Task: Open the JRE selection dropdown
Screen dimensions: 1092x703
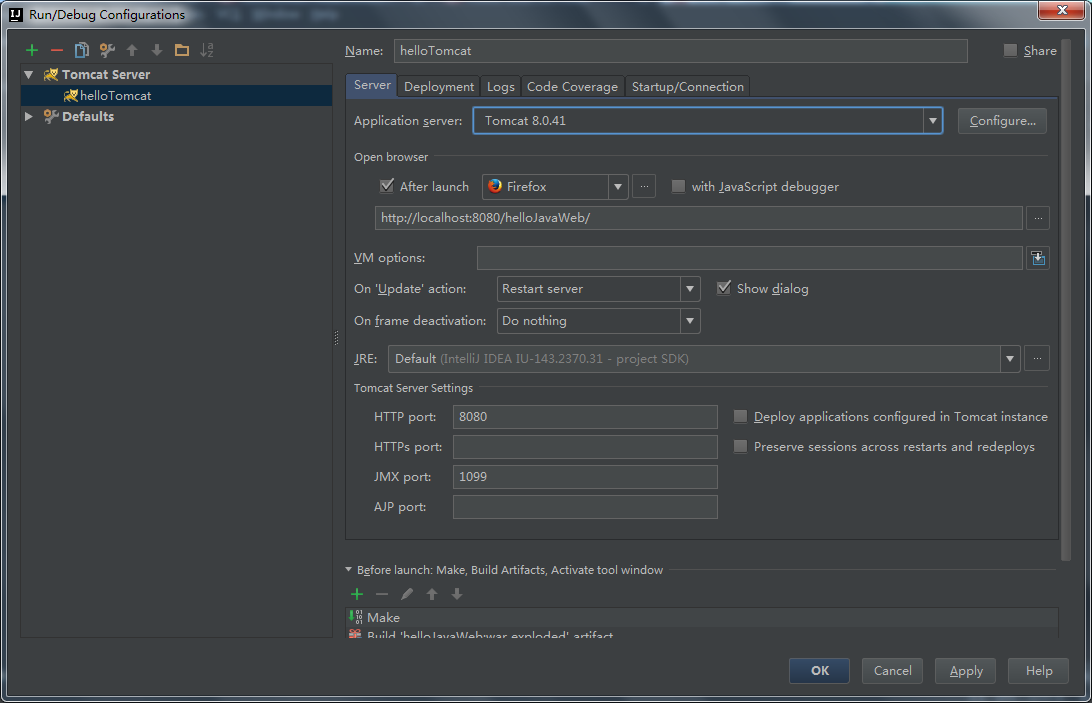Action: pos(1010,359)
